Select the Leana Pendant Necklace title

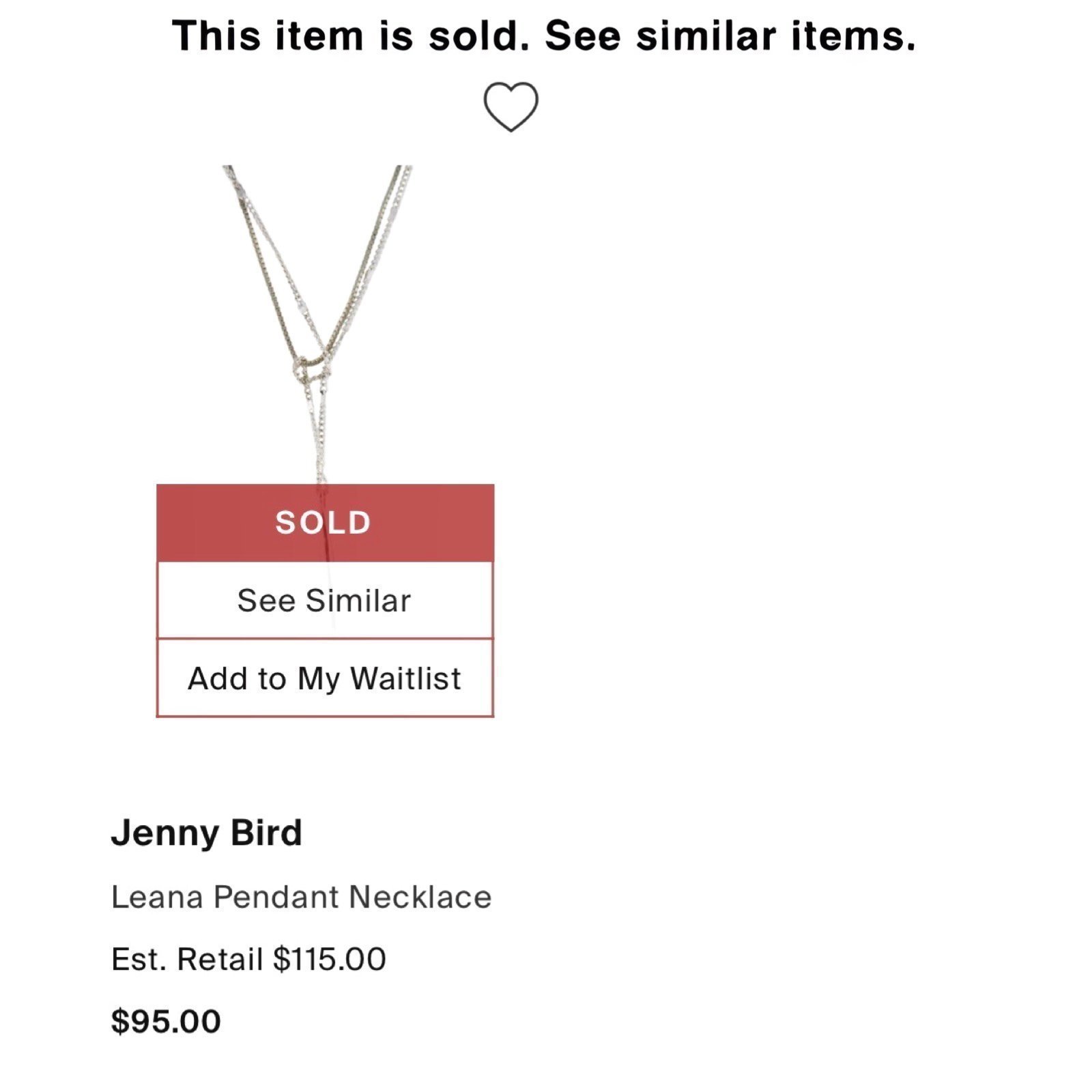[x=301, y=897]
